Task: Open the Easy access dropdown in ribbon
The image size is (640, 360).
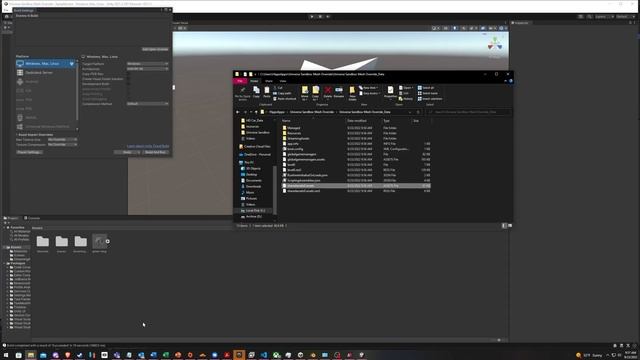Action: tap(370, 93)
